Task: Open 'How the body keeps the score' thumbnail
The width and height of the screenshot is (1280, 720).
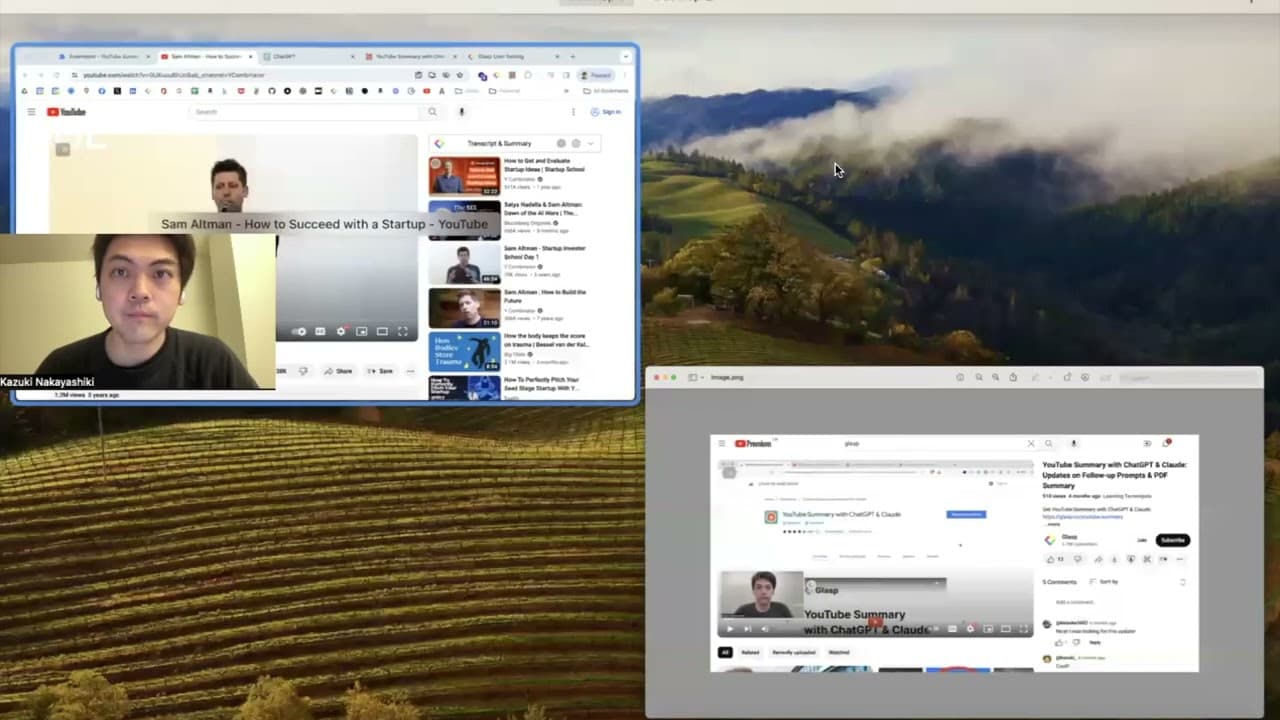Action: (x=465, y=352)
